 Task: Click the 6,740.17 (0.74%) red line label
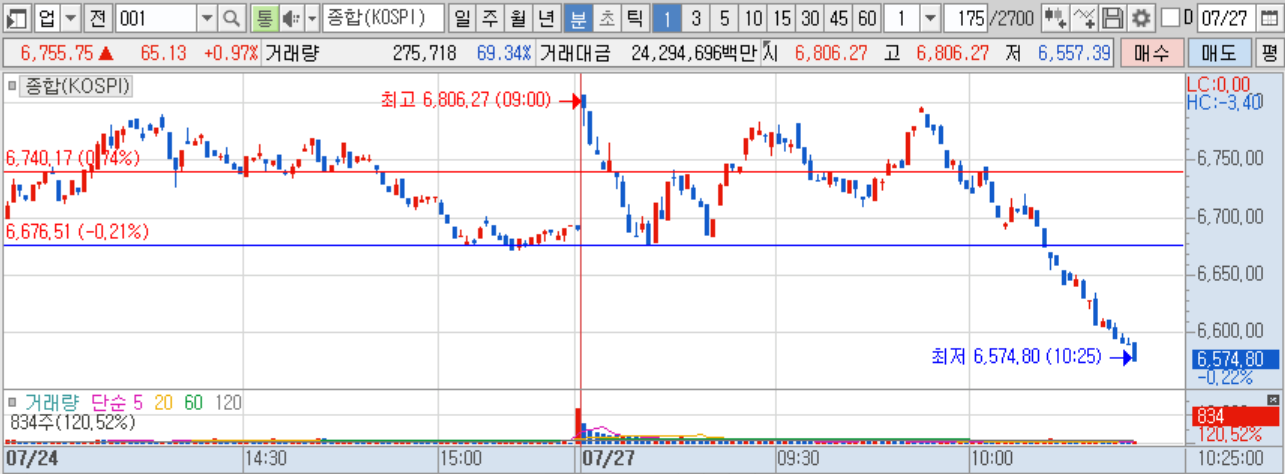73,158
